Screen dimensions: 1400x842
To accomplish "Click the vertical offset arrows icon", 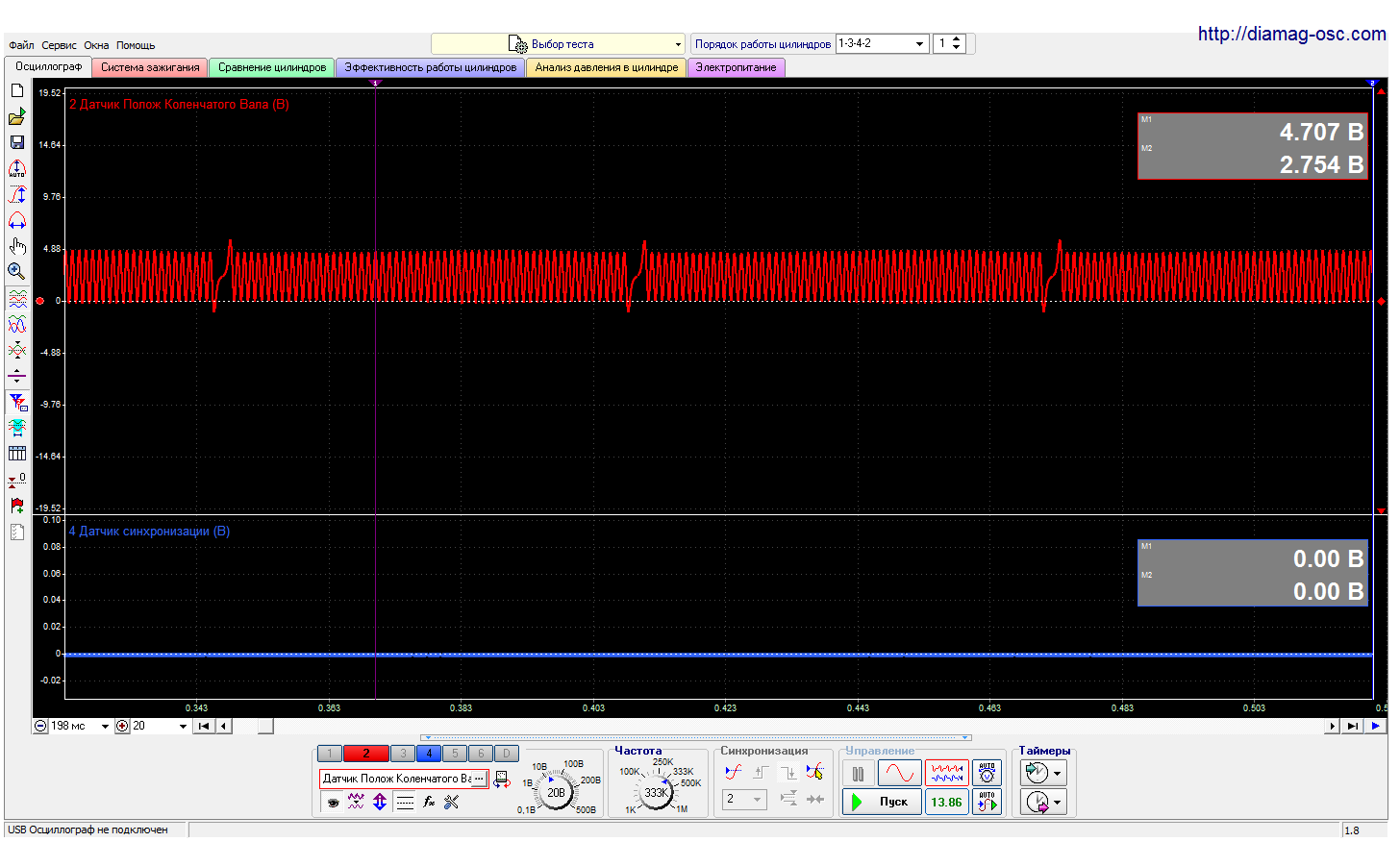I will click(380, 802).
